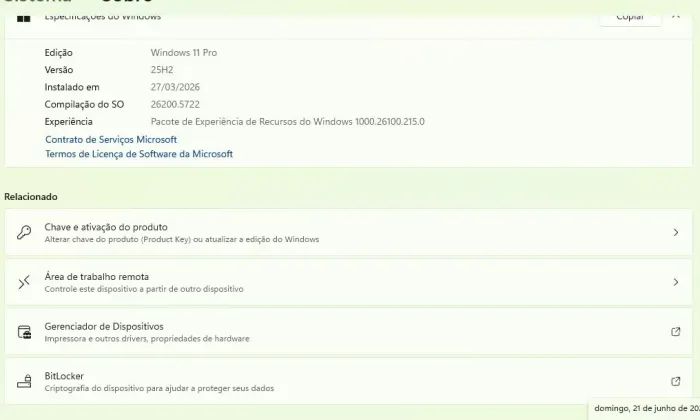Open Gerenciador de Dispositivos external link icon
This screenshot has width=700, height=420.
click(x=675, y=332)
